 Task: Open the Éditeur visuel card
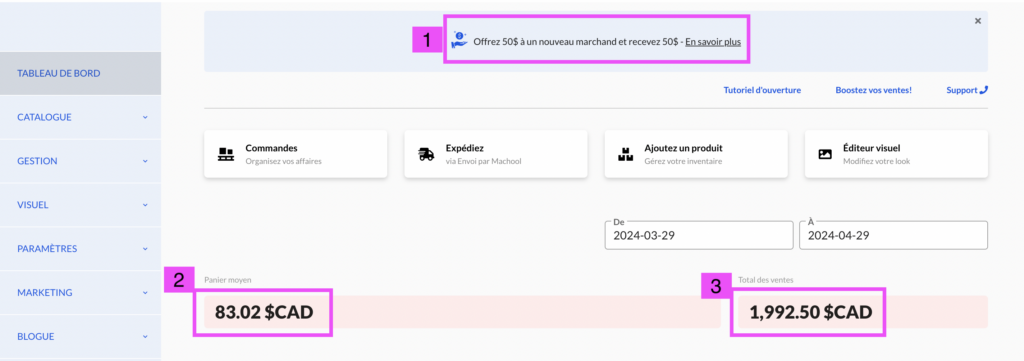pyautogui.click(x=896, y=154)
